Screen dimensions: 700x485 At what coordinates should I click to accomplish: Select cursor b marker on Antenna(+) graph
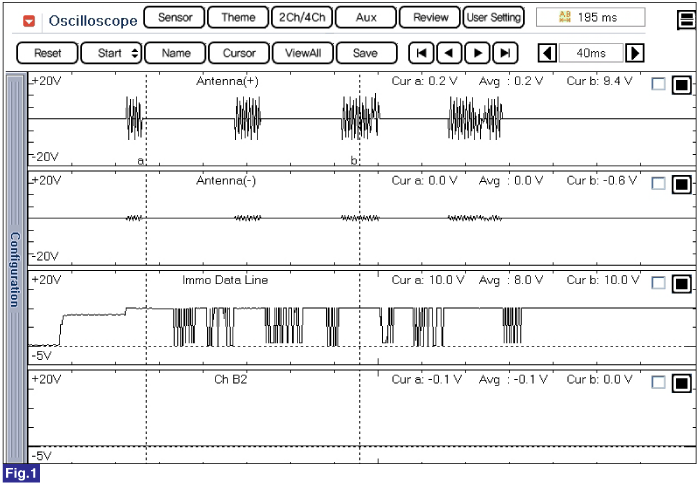tap(354, 160)
